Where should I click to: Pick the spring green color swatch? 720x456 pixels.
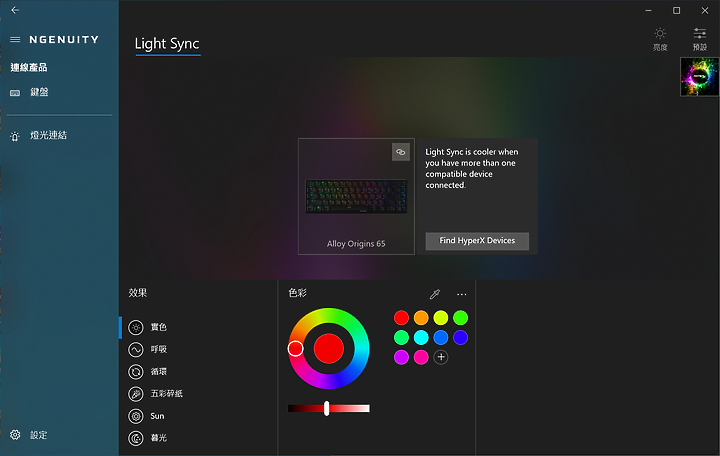coord(401,338)
